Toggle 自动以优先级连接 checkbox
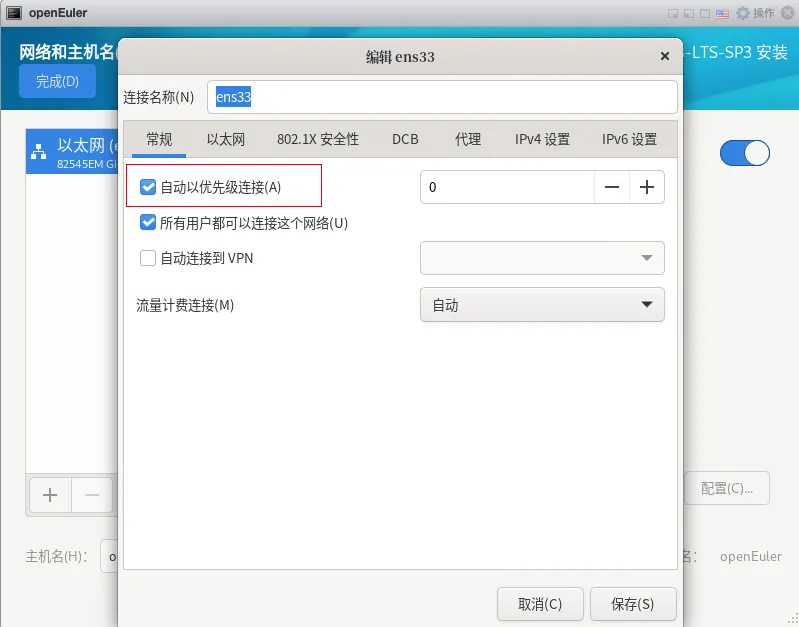Screen dimensions: 799x627 (x=148, y=187)
